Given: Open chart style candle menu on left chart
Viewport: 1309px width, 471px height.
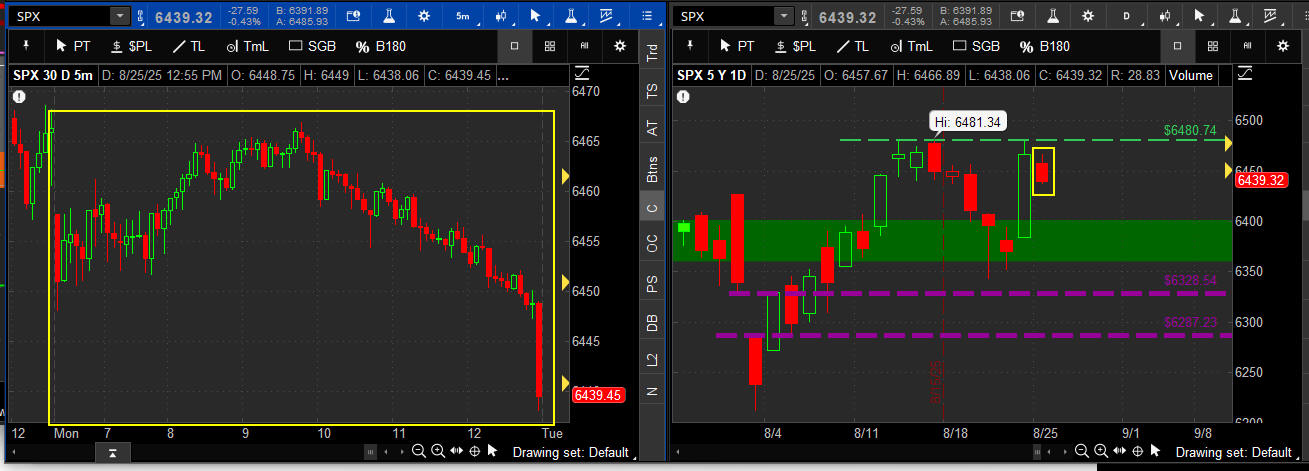Looking at the screenshot, I should pos(501,16).
